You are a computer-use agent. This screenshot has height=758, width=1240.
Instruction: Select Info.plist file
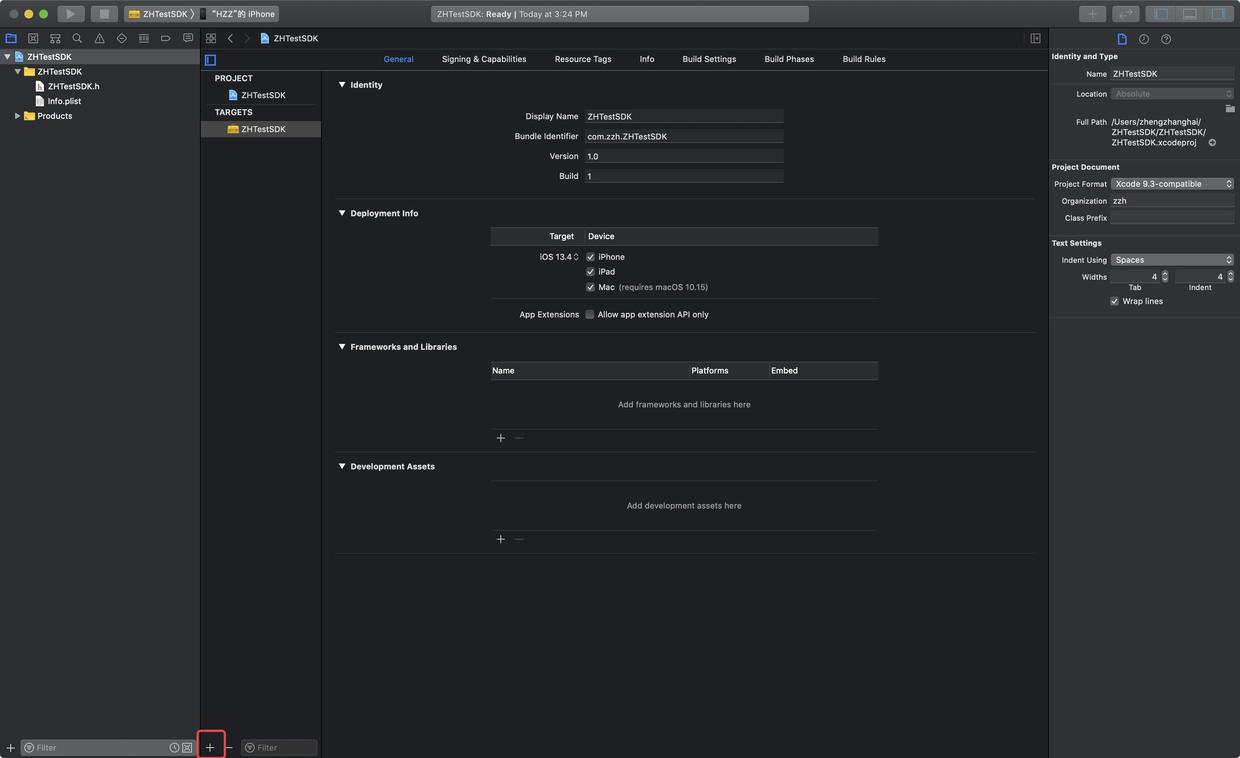pos(64,101)
